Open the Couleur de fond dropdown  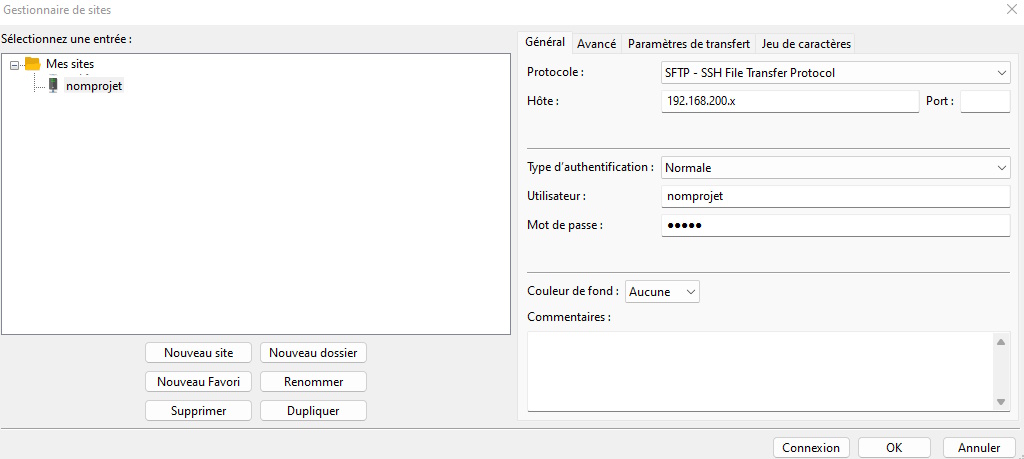point(662,292)
